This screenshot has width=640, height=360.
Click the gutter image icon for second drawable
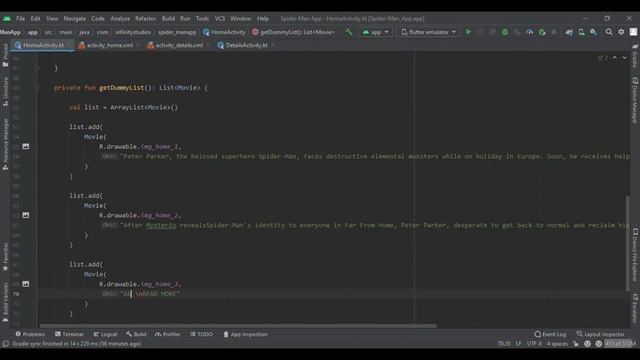coord(26,215)
